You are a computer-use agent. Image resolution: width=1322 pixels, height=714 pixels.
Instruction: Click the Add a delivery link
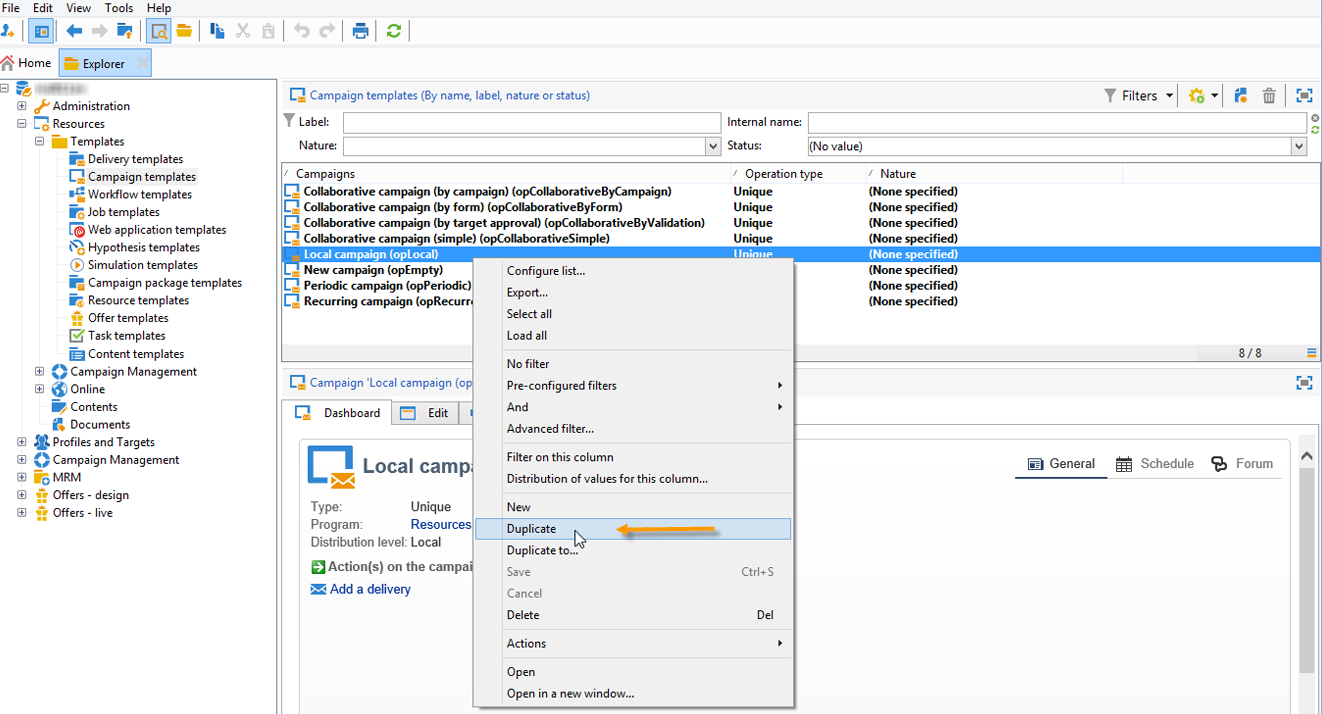click(370, 589)
